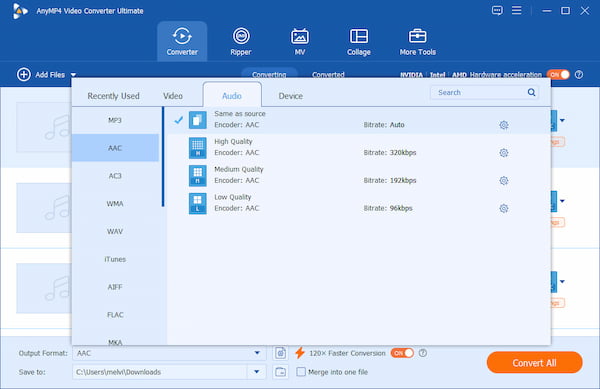Open settings gear for Same as source

[504, 125]
